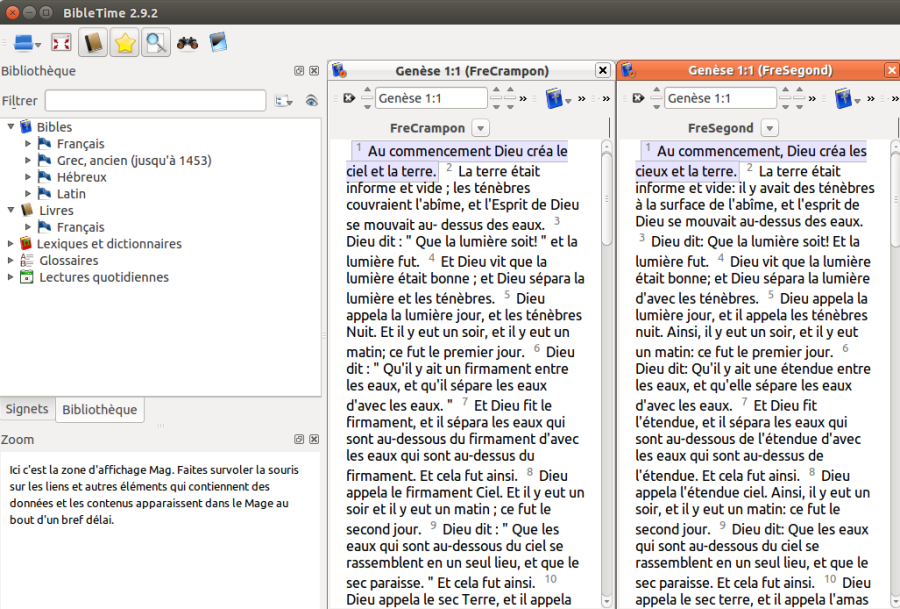
Task: Toggle the Bookmarks star toolbar button
Action: pos(125,43)
